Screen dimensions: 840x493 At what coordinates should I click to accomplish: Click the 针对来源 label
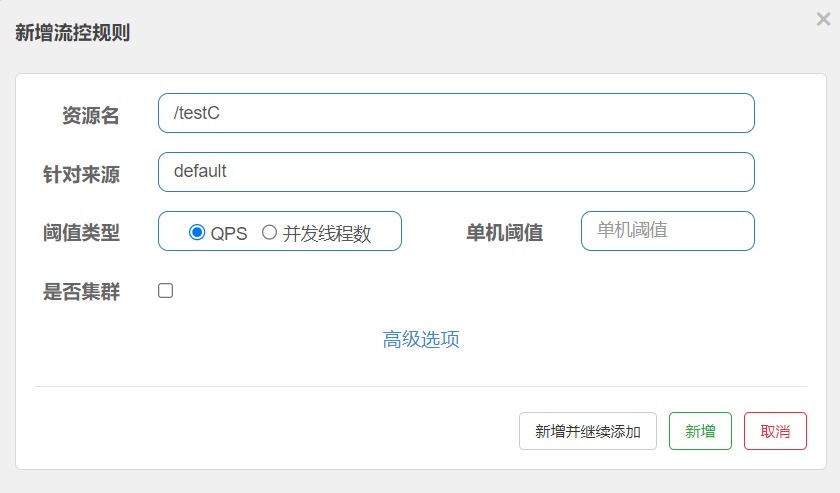point(81,175)
